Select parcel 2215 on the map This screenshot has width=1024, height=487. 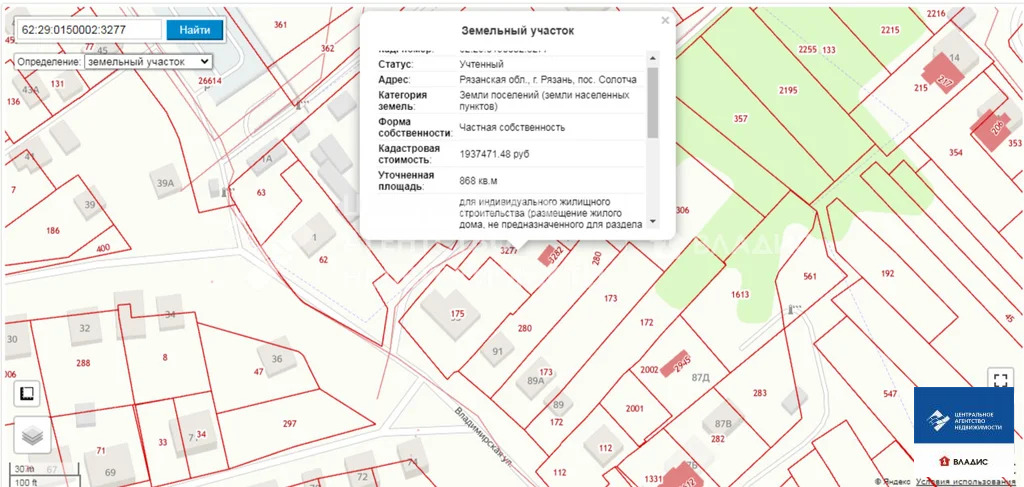(x=890, y=29)
